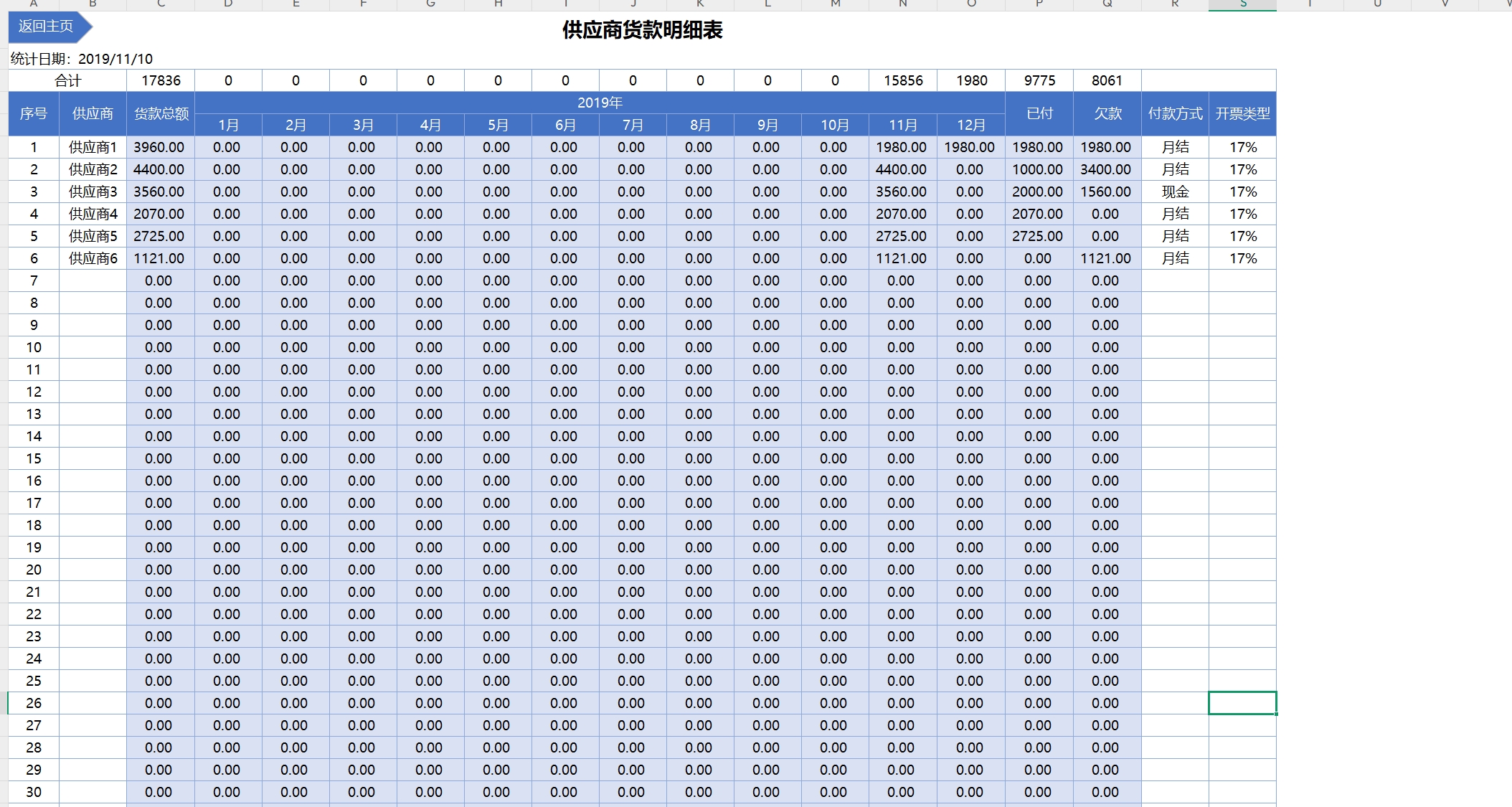Select 序号 cell for row 30
The width and height of the screenshot is (1512, 807).
pyautogui.click(x=34, y=792)
